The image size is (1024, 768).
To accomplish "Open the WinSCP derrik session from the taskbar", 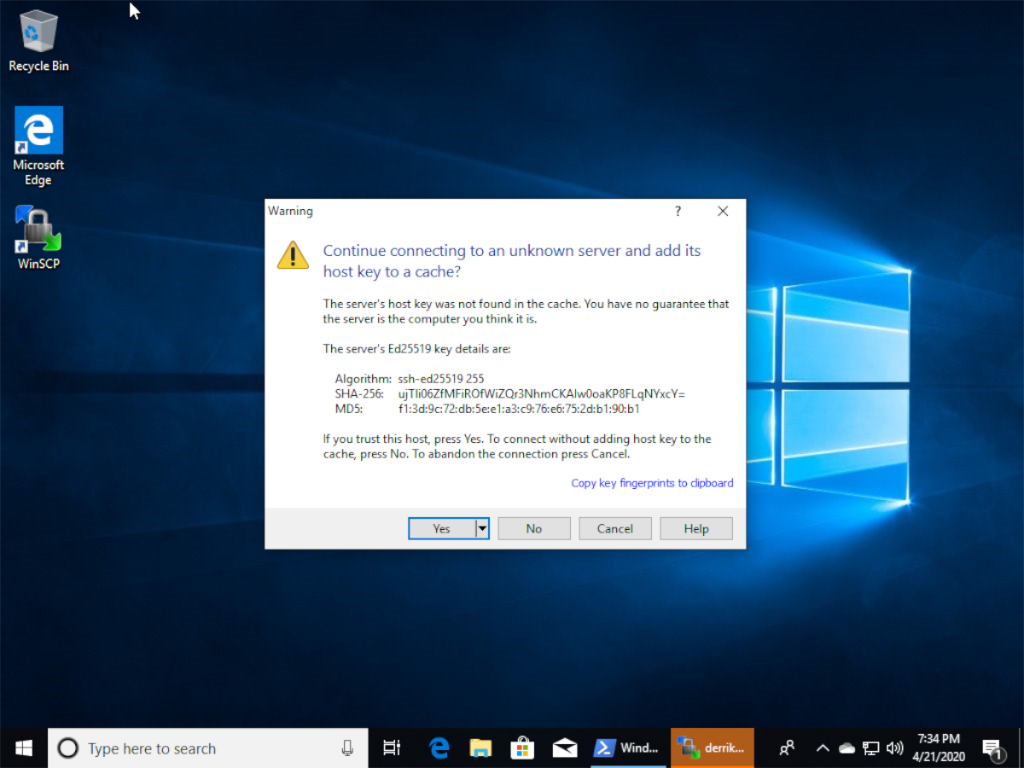I will click(x=711, y=748).
